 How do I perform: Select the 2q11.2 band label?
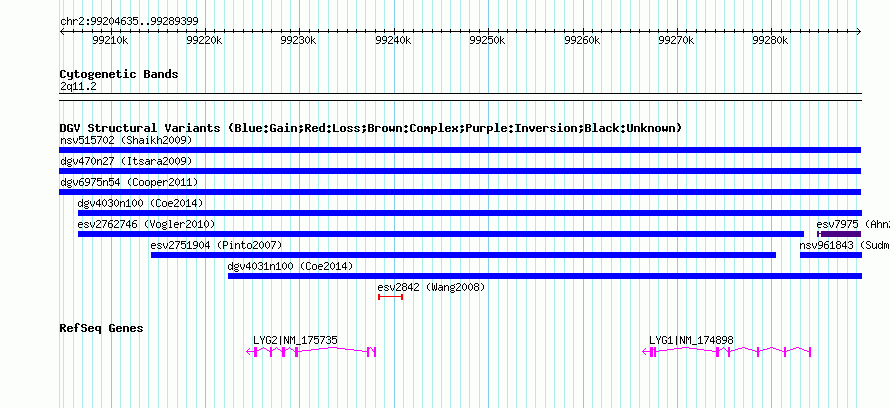[78, 86]
